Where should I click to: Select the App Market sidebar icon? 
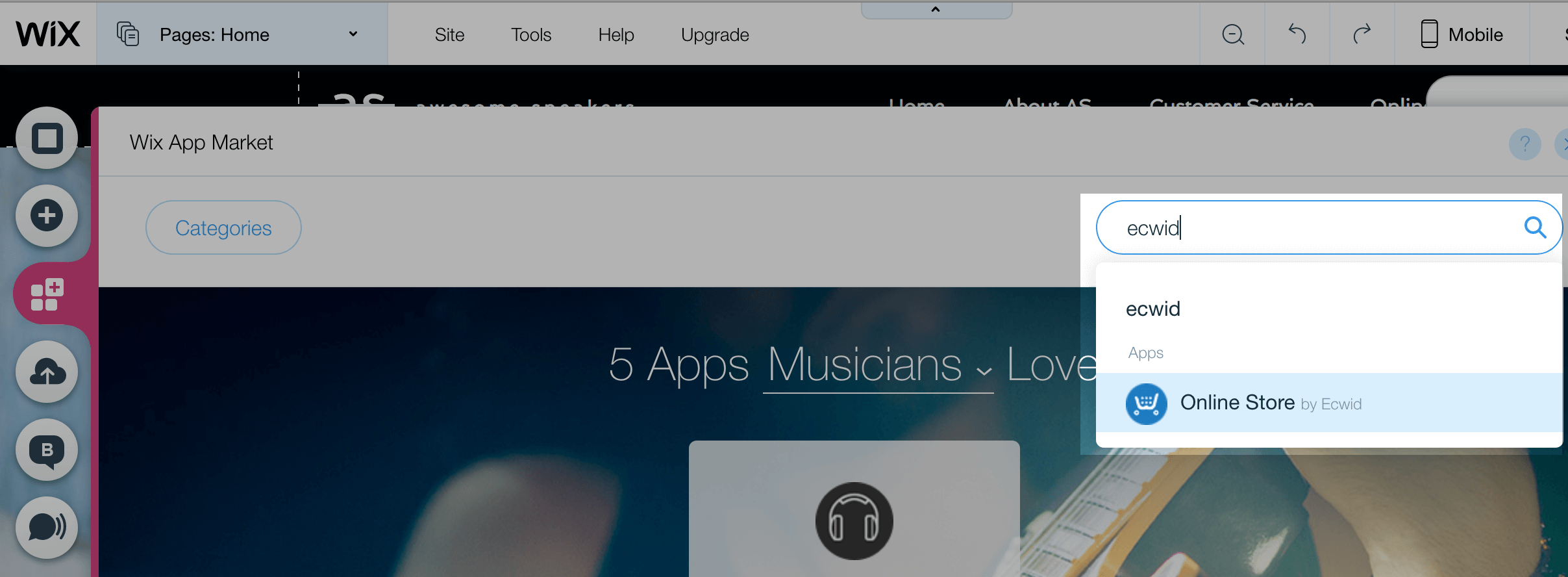(x=47, y=294)
